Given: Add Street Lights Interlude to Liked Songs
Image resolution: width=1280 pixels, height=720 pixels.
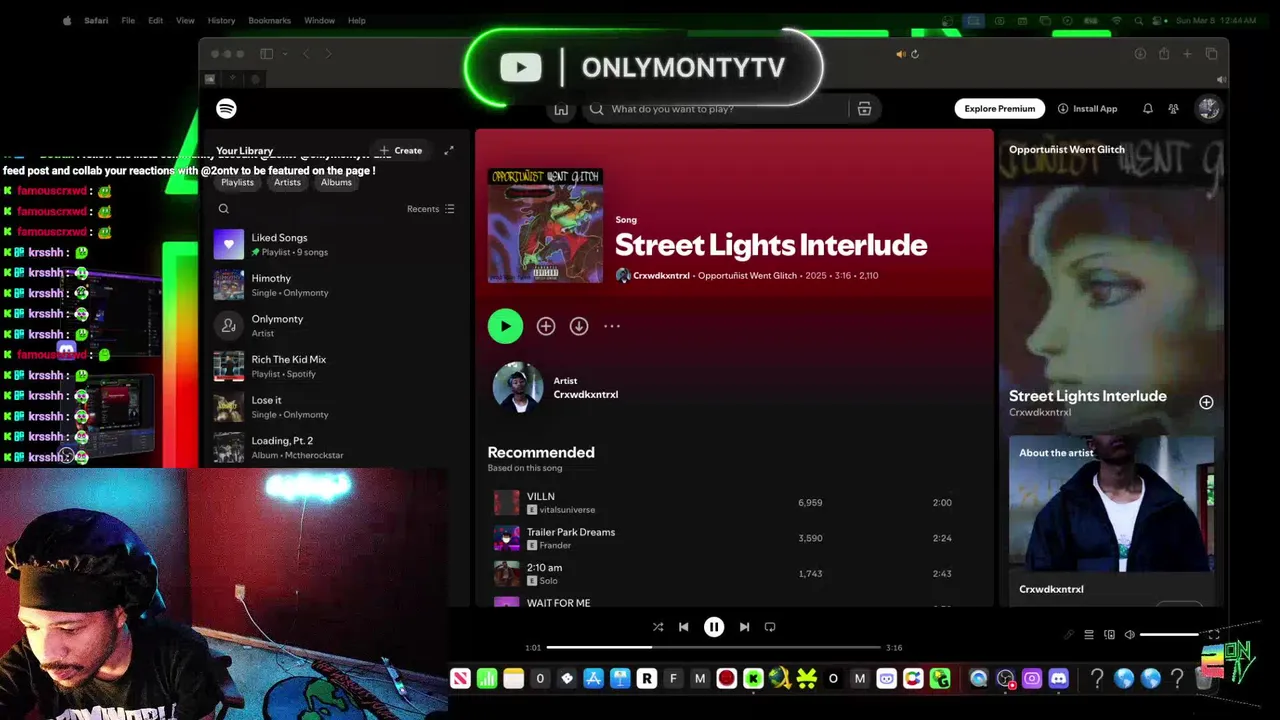Looking at the screenshot, I should point(546,326).
